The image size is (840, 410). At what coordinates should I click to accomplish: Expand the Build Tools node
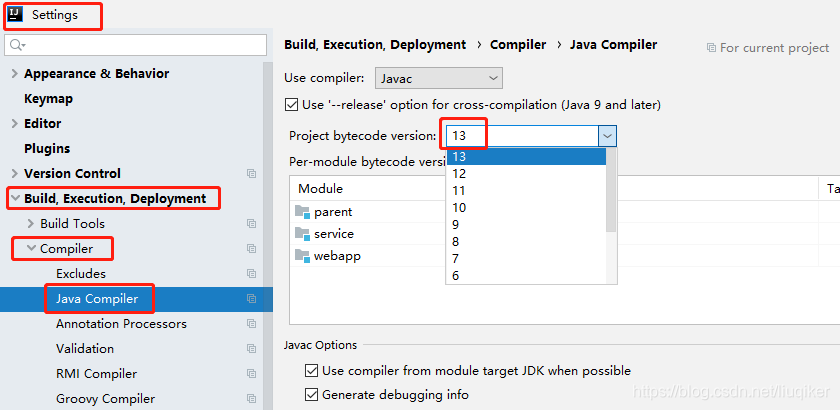click(31, 223)
